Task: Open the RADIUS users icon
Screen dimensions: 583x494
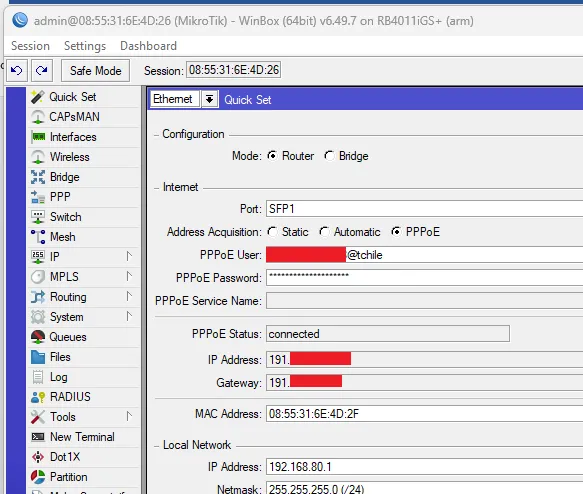Action: point(38,397)
